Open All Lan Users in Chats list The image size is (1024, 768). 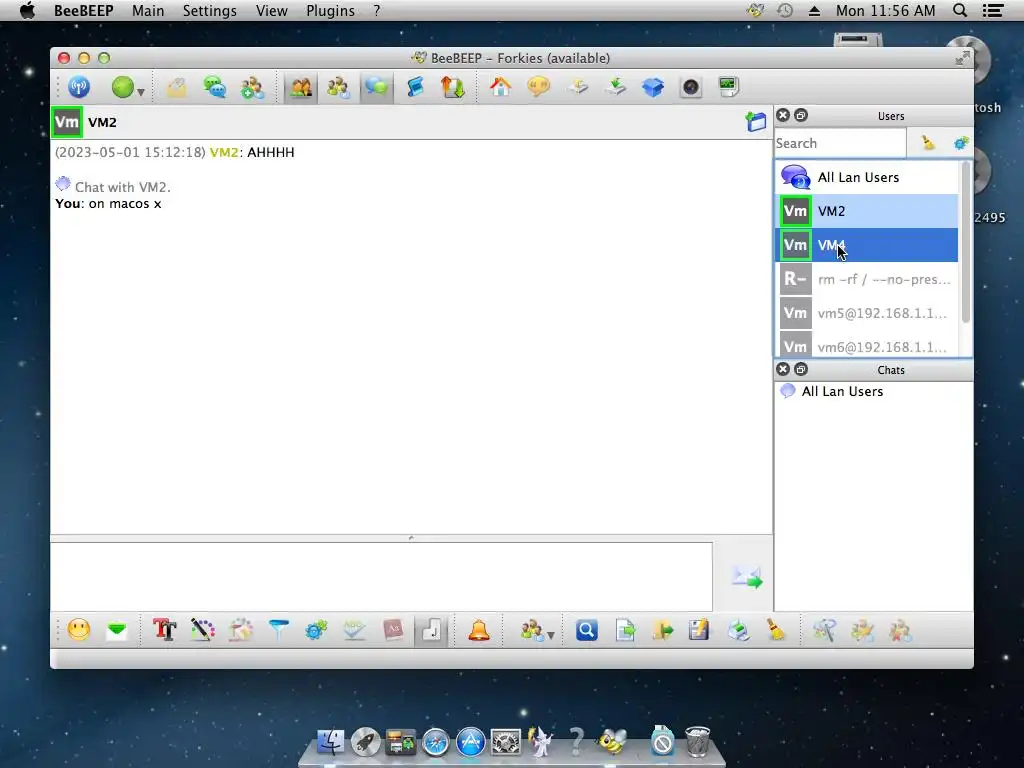(x=873, y=391)
